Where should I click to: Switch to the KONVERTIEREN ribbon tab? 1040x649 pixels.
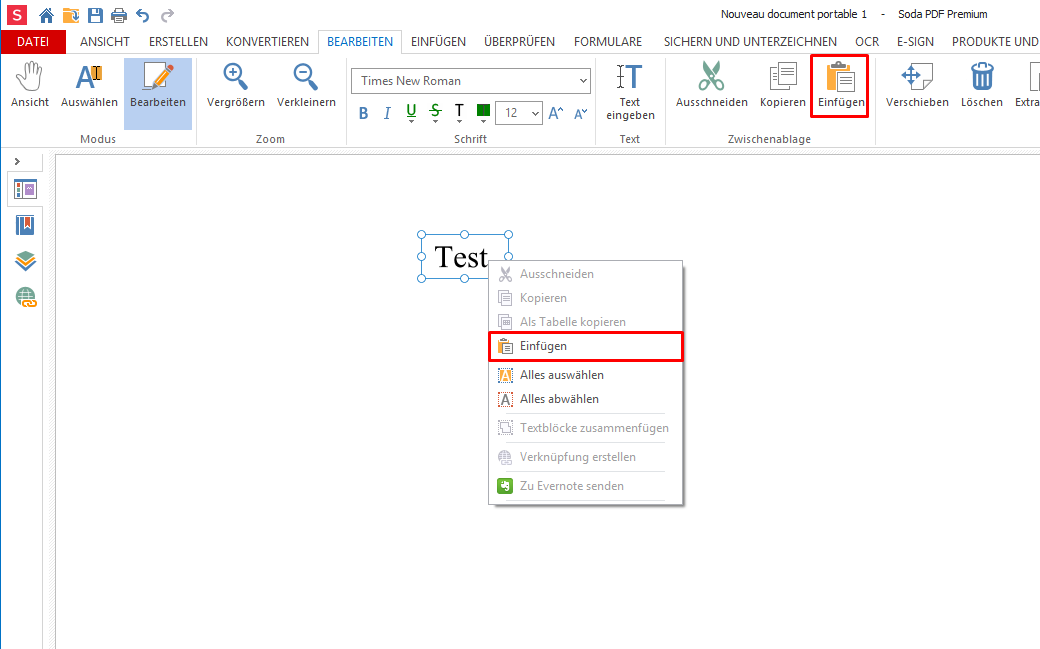point(267,42)
